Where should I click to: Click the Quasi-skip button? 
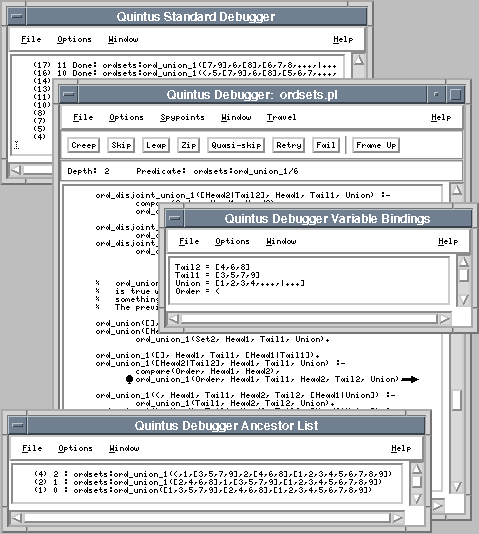(x=236, y=145)
